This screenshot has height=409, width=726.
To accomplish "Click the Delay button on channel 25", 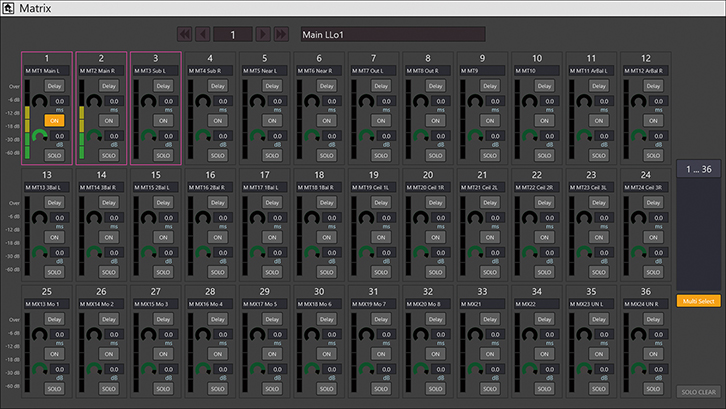I will pos(56,318).
